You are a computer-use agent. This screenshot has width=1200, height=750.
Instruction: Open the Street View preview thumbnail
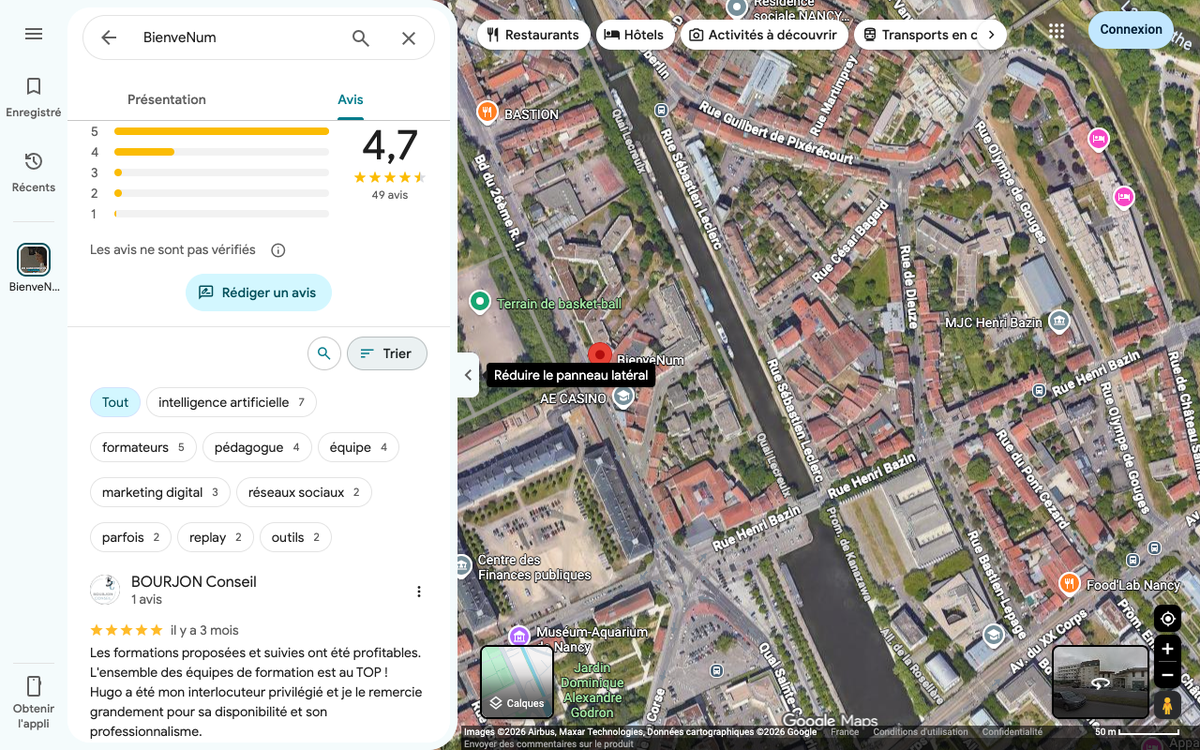(x=1100, y=682)
